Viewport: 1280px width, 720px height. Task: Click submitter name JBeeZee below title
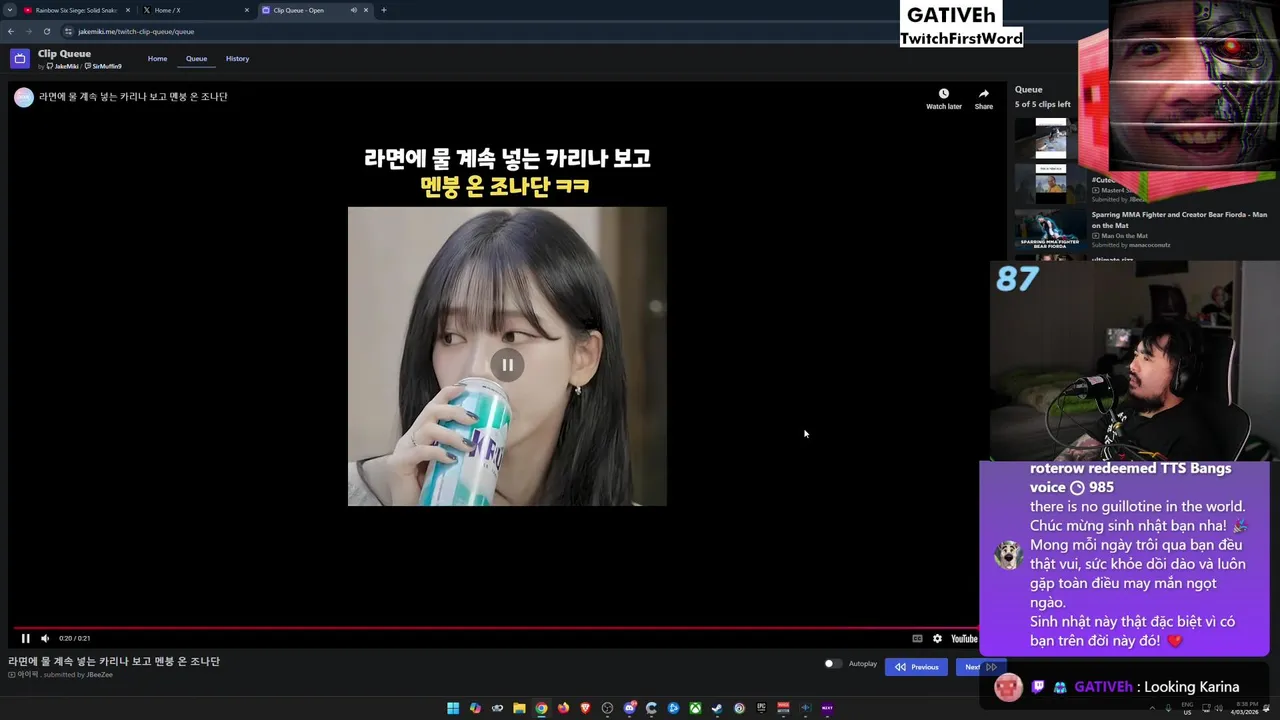tap(100, 675)
